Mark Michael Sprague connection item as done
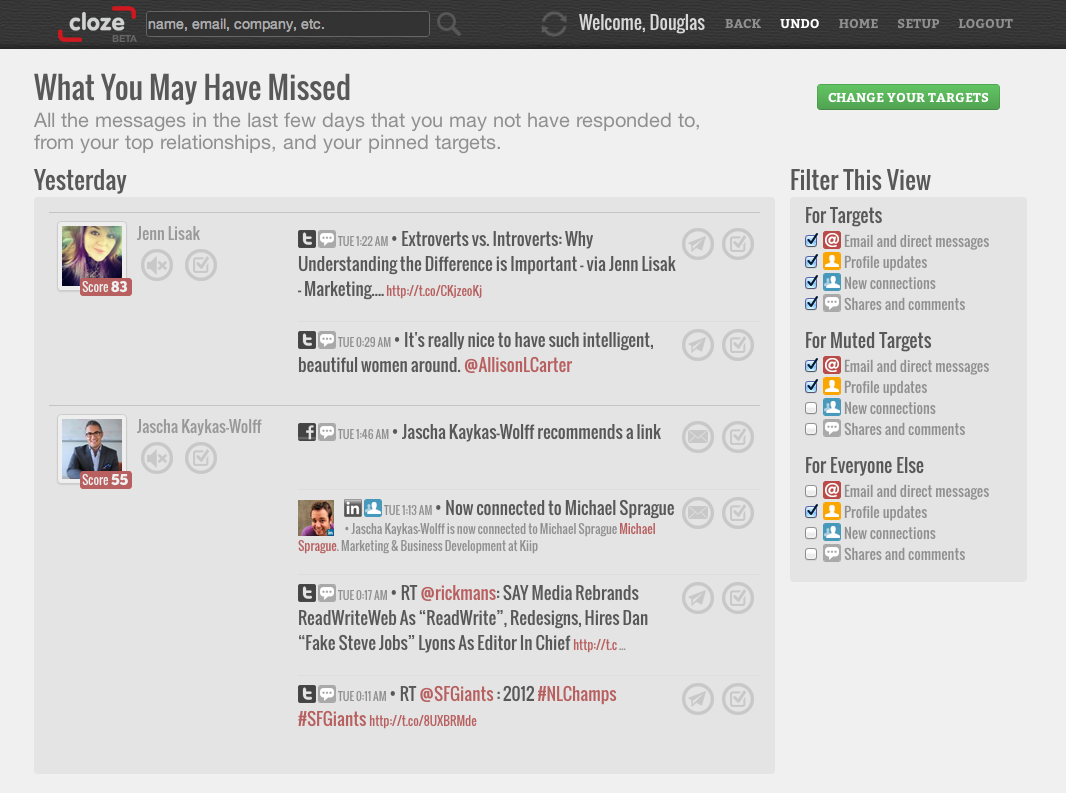This screenshot has width=1066, height=793. tap(738, 513)
